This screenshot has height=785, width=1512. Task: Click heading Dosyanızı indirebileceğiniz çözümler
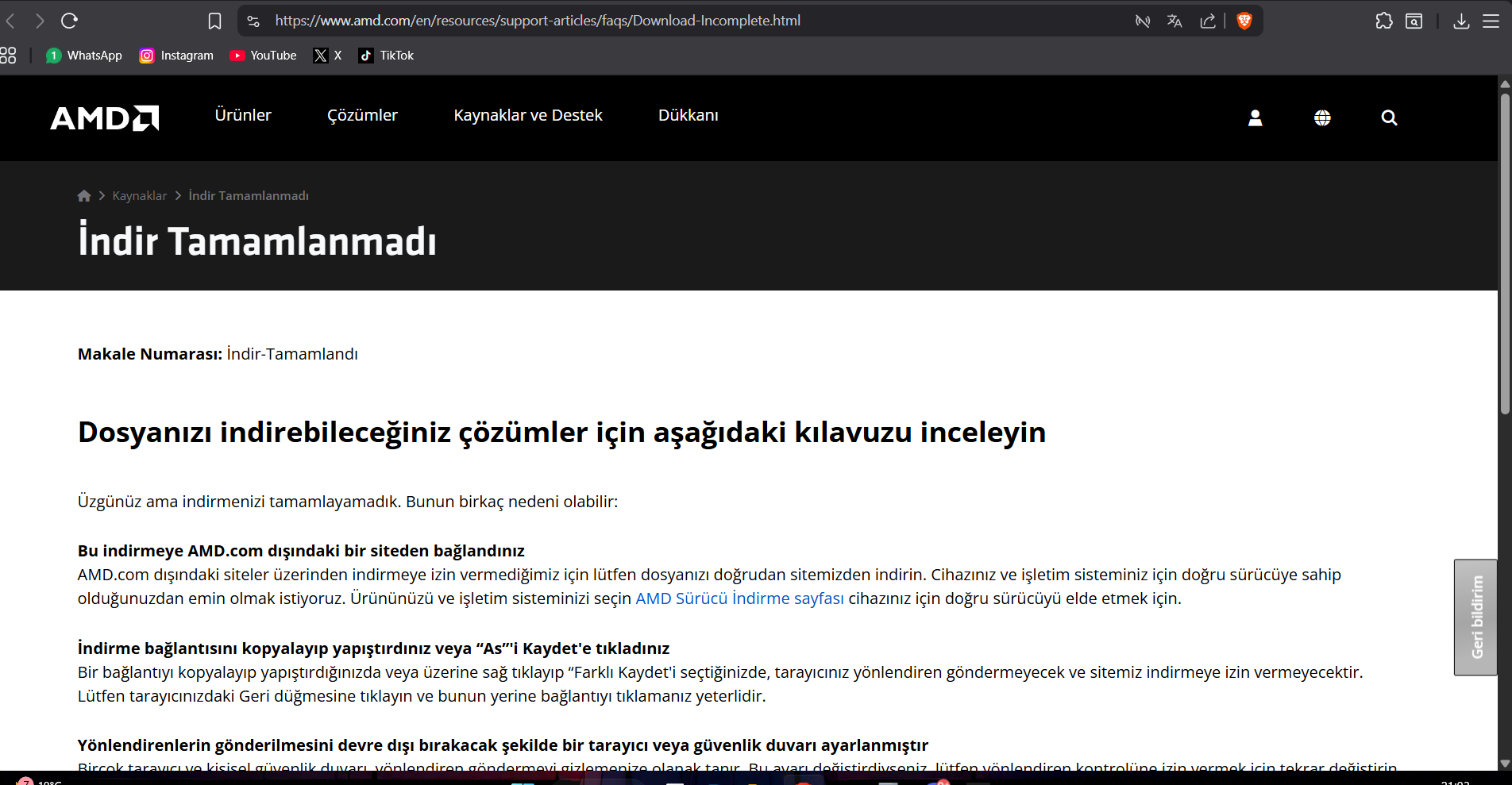pos(561,433)
